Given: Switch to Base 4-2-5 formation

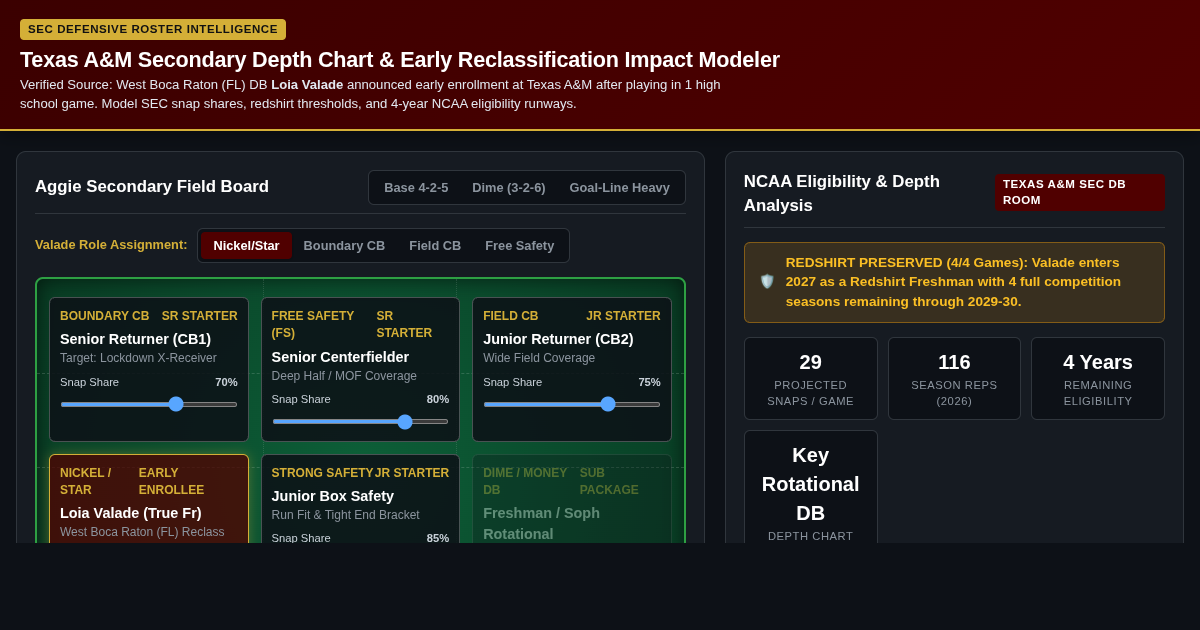Looking at the screenshot, I should tap(416, 187).
